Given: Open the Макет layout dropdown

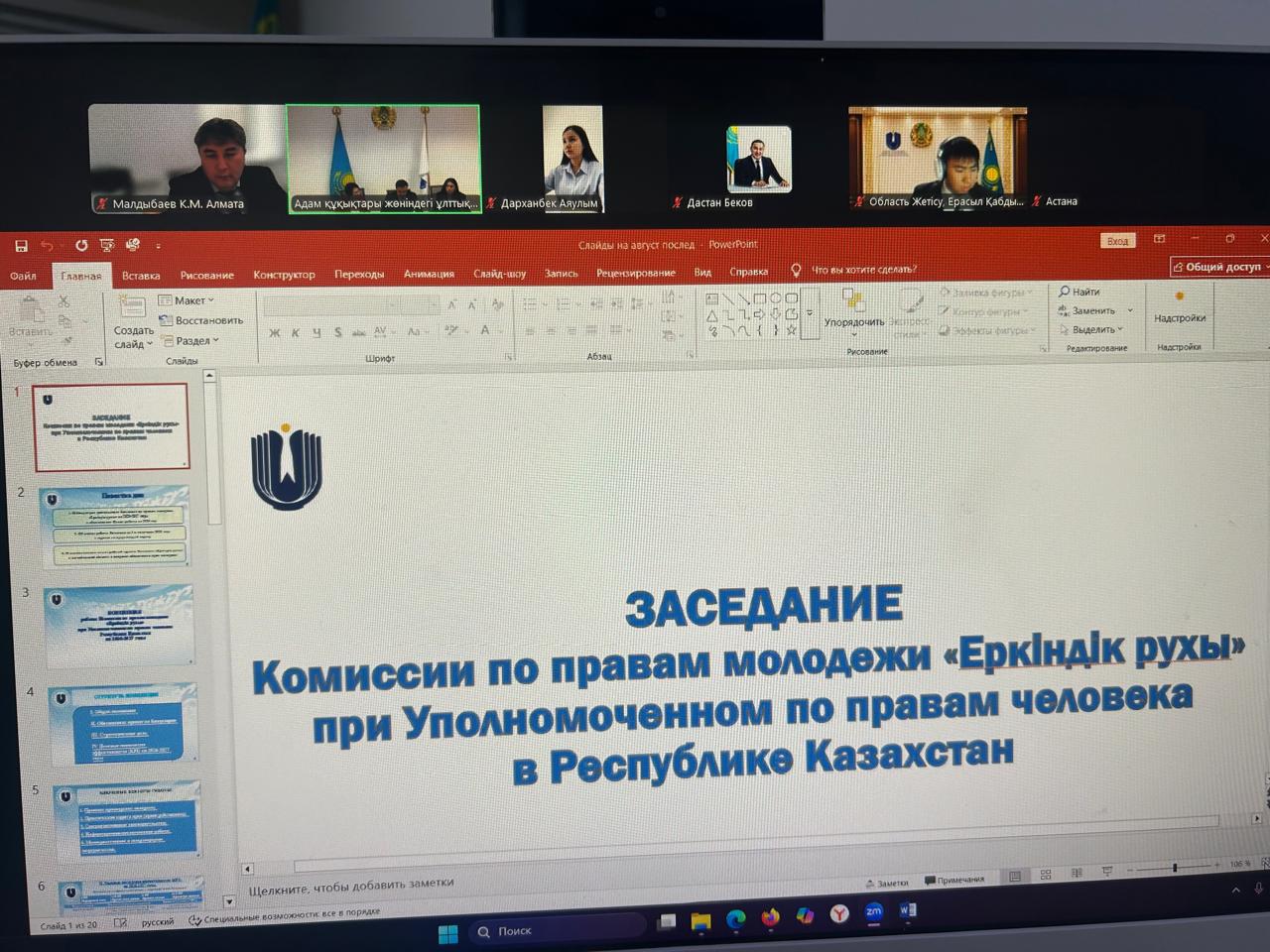Looking at the screenshot, I should point(187,300).
